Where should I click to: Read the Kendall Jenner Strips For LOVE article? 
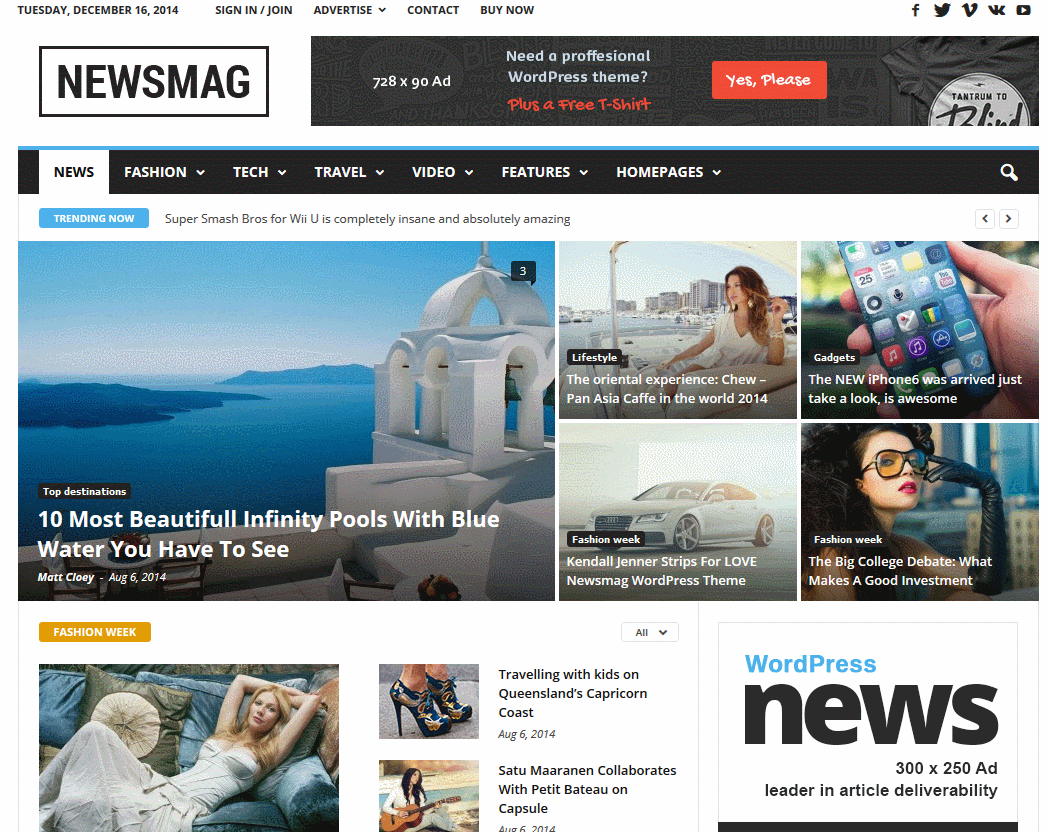click(x=662, y=571)
